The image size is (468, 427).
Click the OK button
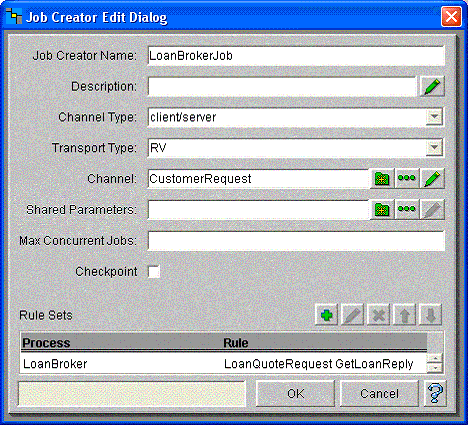click(x=295, y=394)
